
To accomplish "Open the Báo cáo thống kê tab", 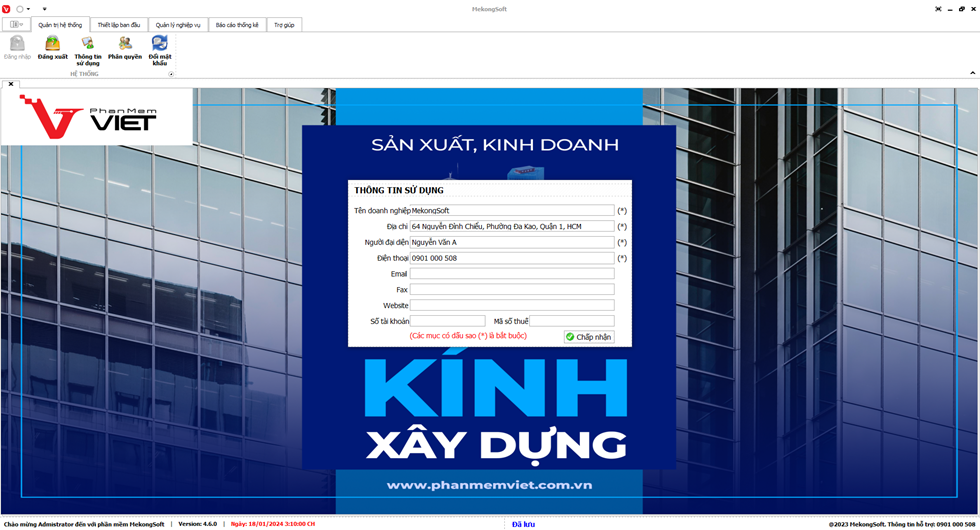I will point(237,25).
